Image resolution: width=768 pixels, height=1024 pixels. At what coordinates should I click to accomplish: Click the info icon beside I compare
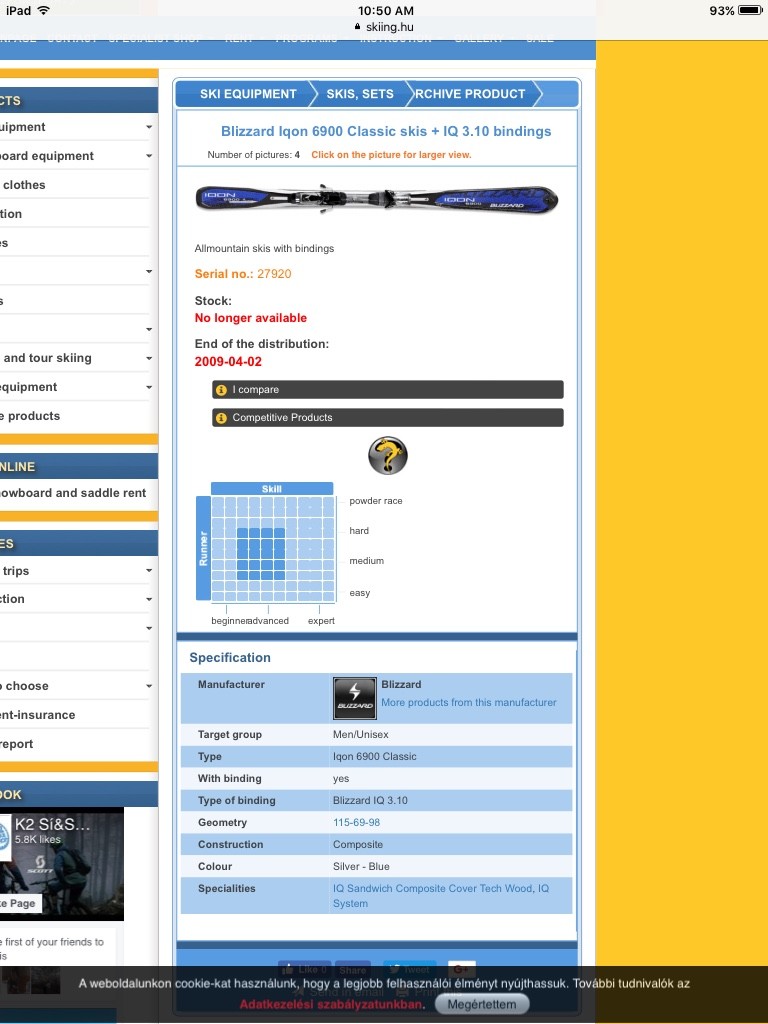coord(221,390)
